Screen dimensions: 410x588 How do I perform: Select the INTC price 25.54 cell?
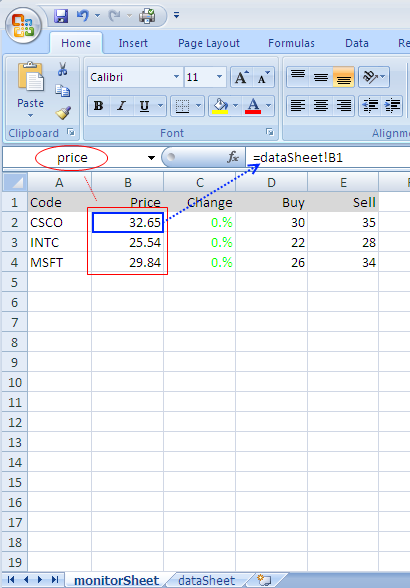128,242
